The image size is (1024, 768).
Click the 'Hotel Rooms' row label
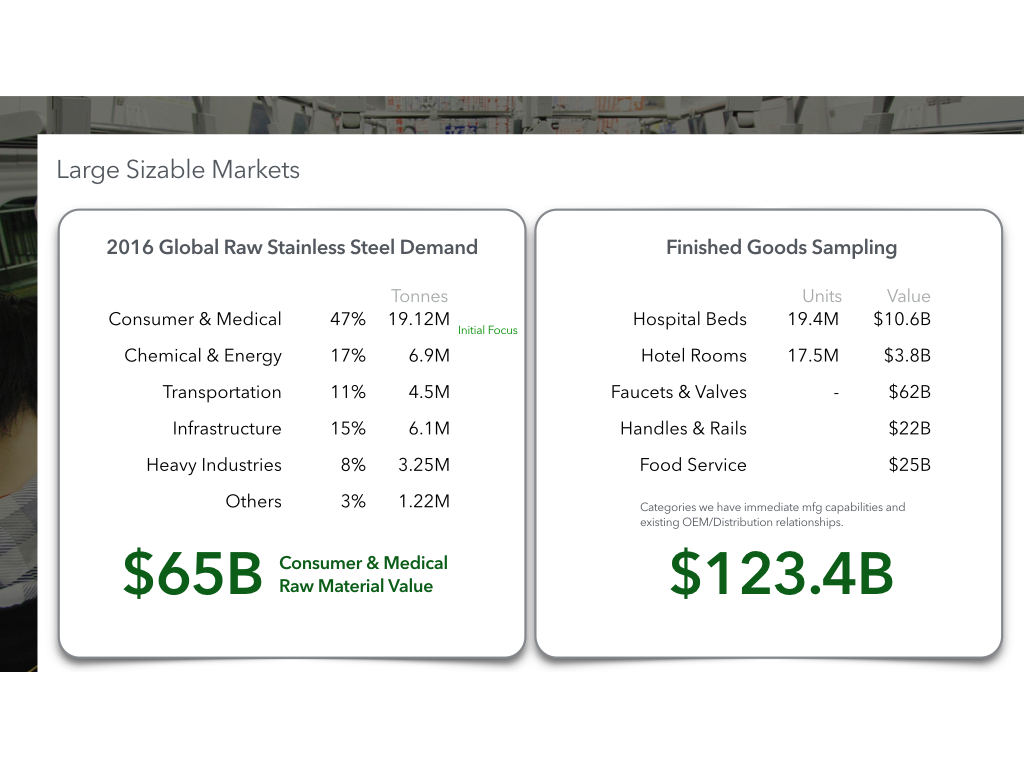click(694, 355)
